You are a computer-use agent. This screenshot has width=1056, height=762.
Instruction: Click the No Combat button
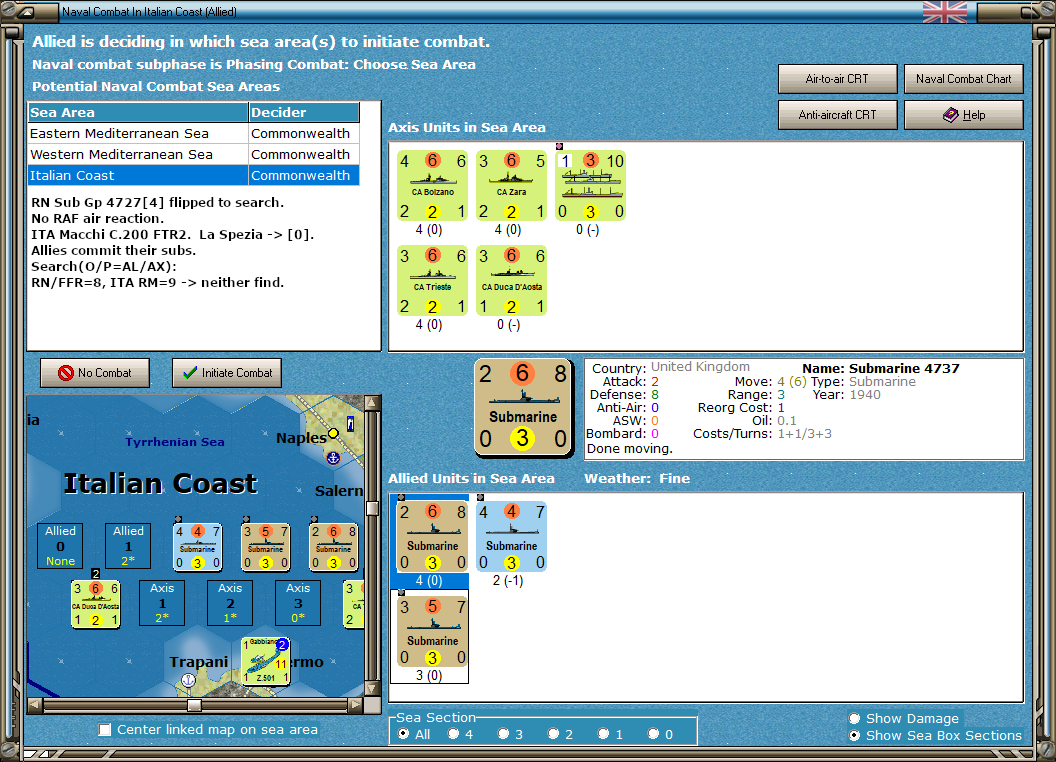pos(95,373)
